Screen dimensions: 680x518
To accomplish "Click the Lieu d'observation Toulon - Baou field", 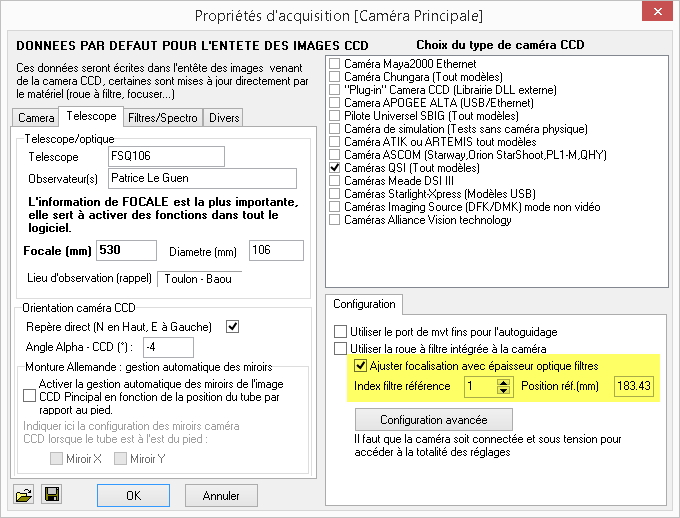I will [x=199, y=279].
